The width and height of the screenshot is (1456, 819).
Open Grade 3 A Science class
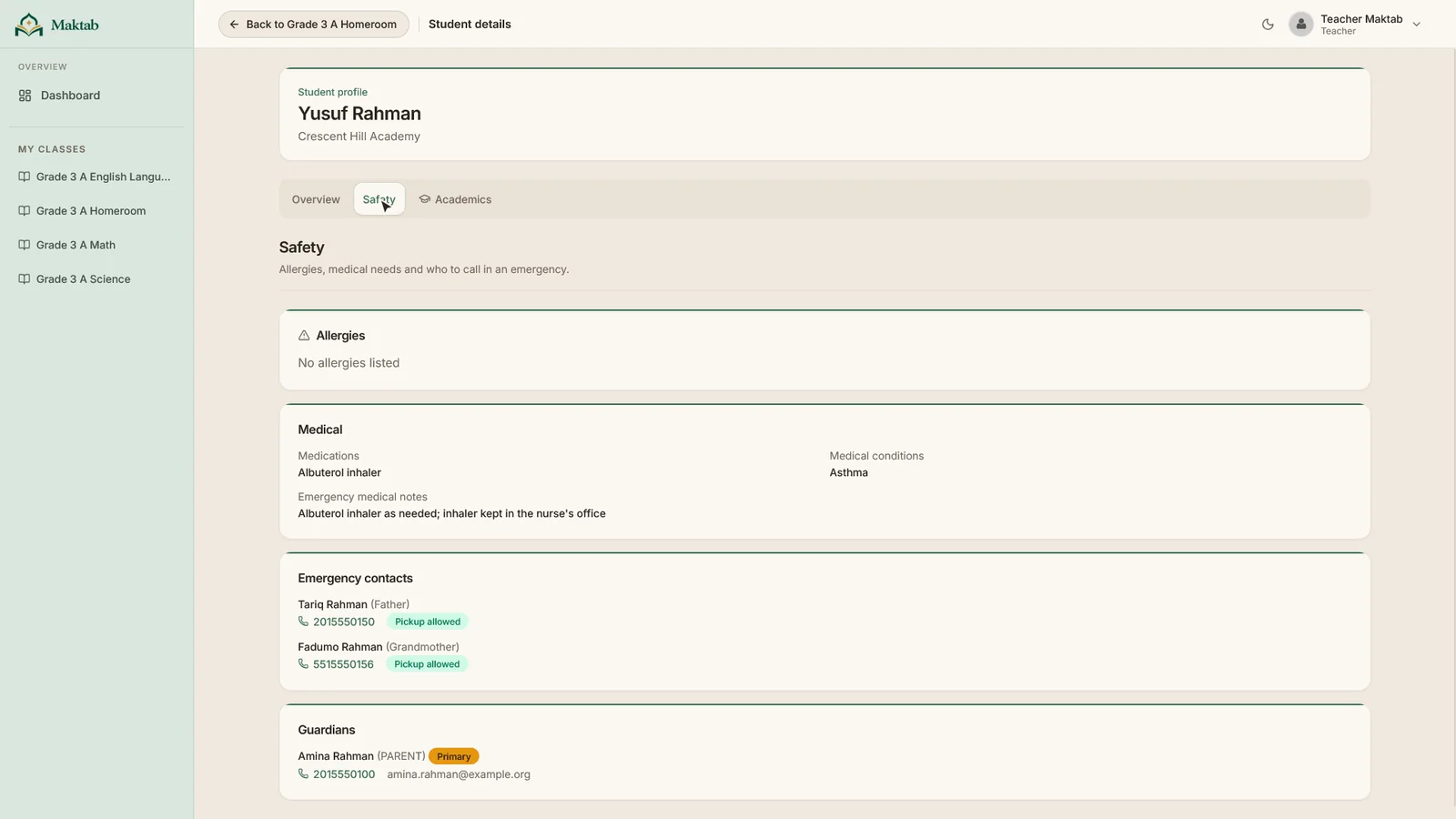click(96, 279)
